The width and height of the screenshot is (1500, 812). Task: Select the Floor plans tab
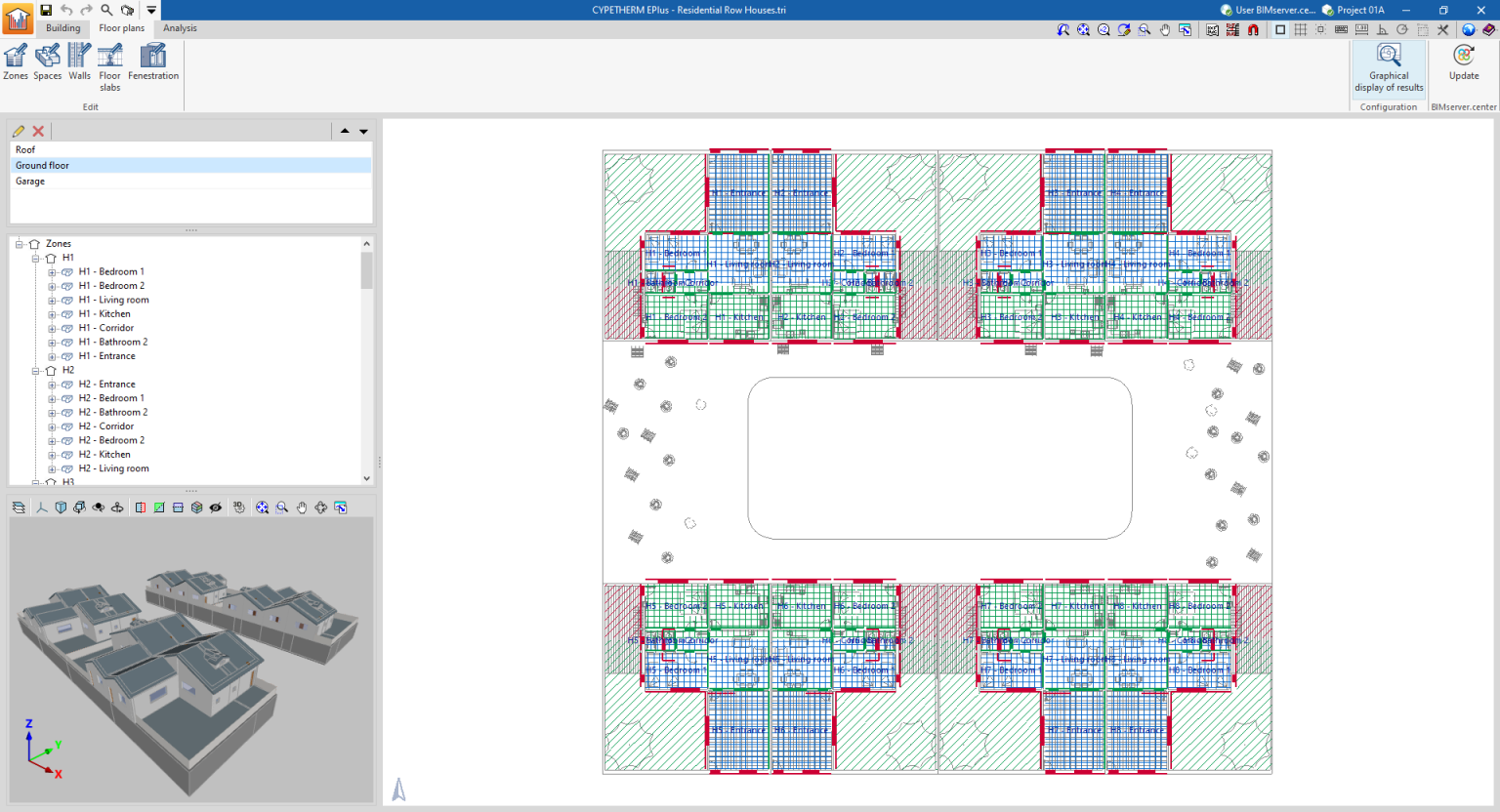[x=122, y=28]
